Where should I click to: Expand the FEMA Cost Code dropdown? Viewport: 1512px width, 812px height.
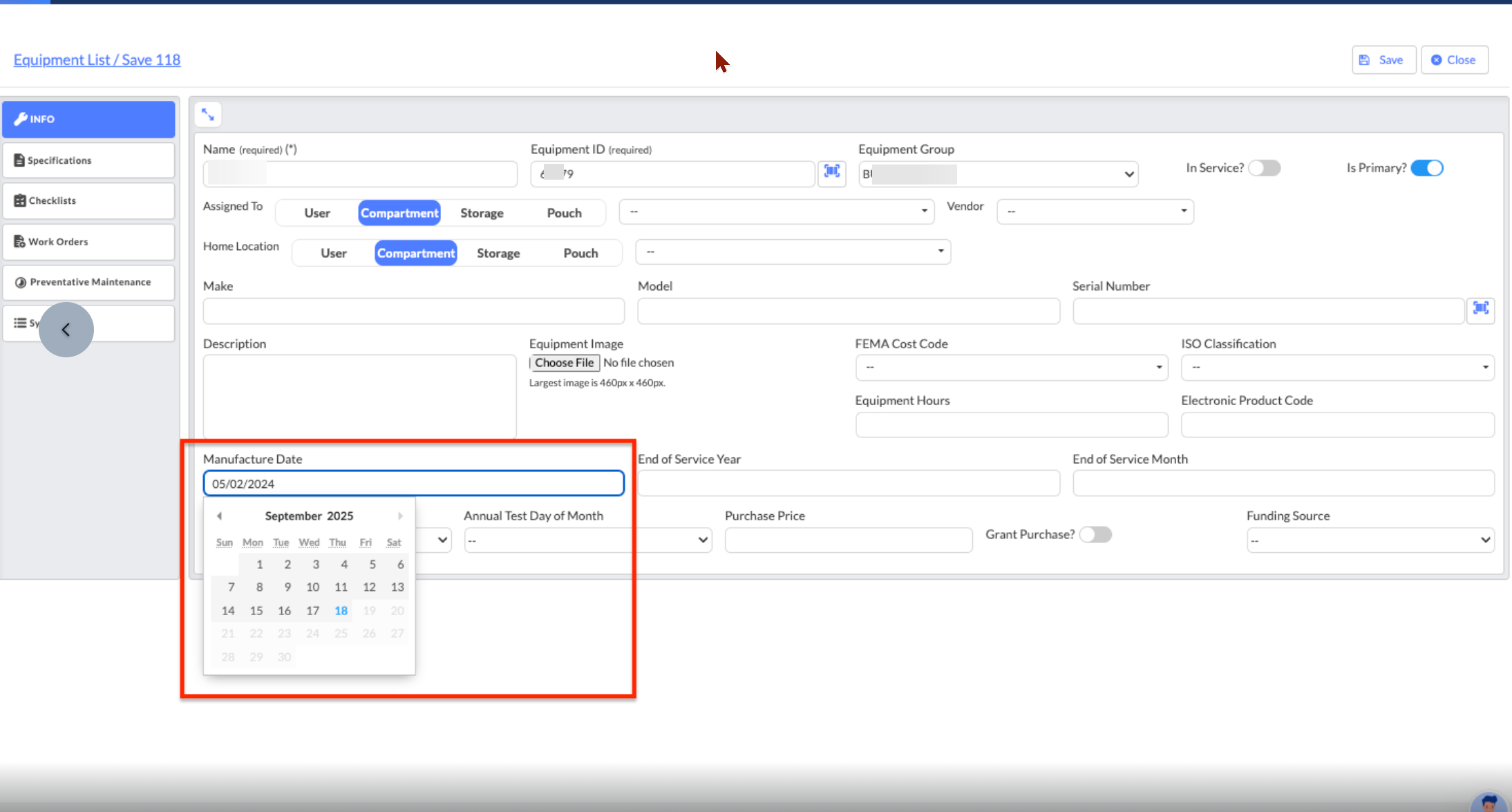(1011, 368)
